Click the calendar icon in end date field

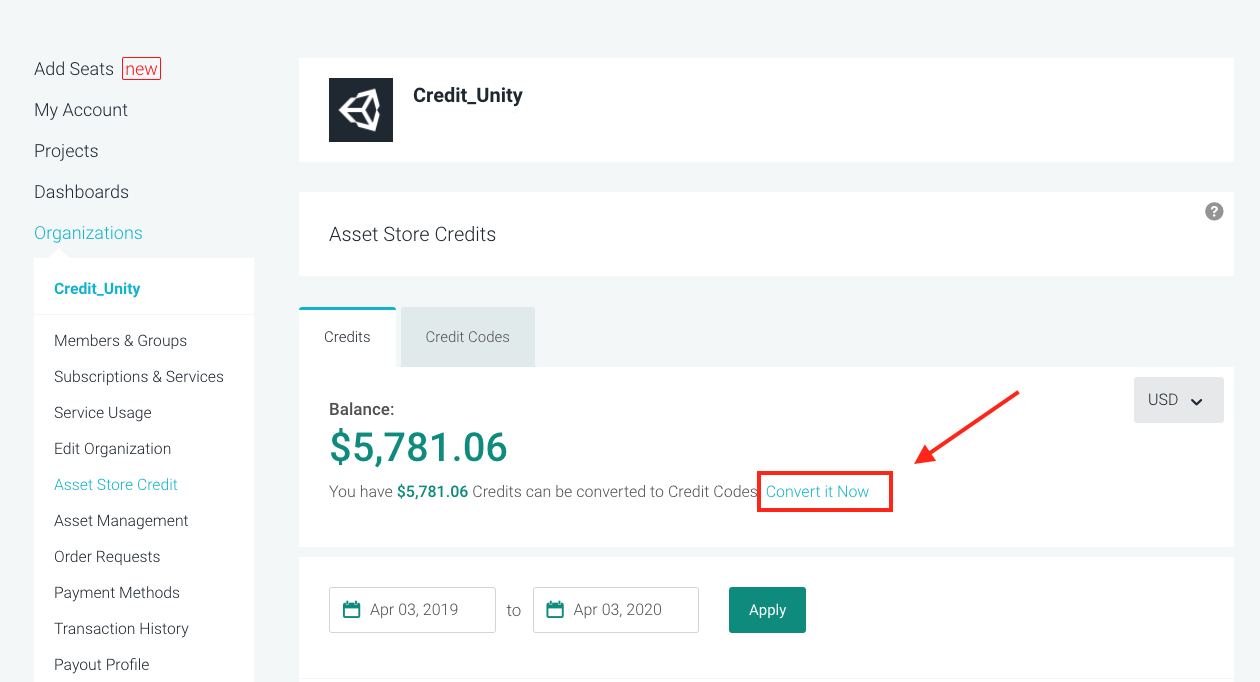[x=555, y=610]
